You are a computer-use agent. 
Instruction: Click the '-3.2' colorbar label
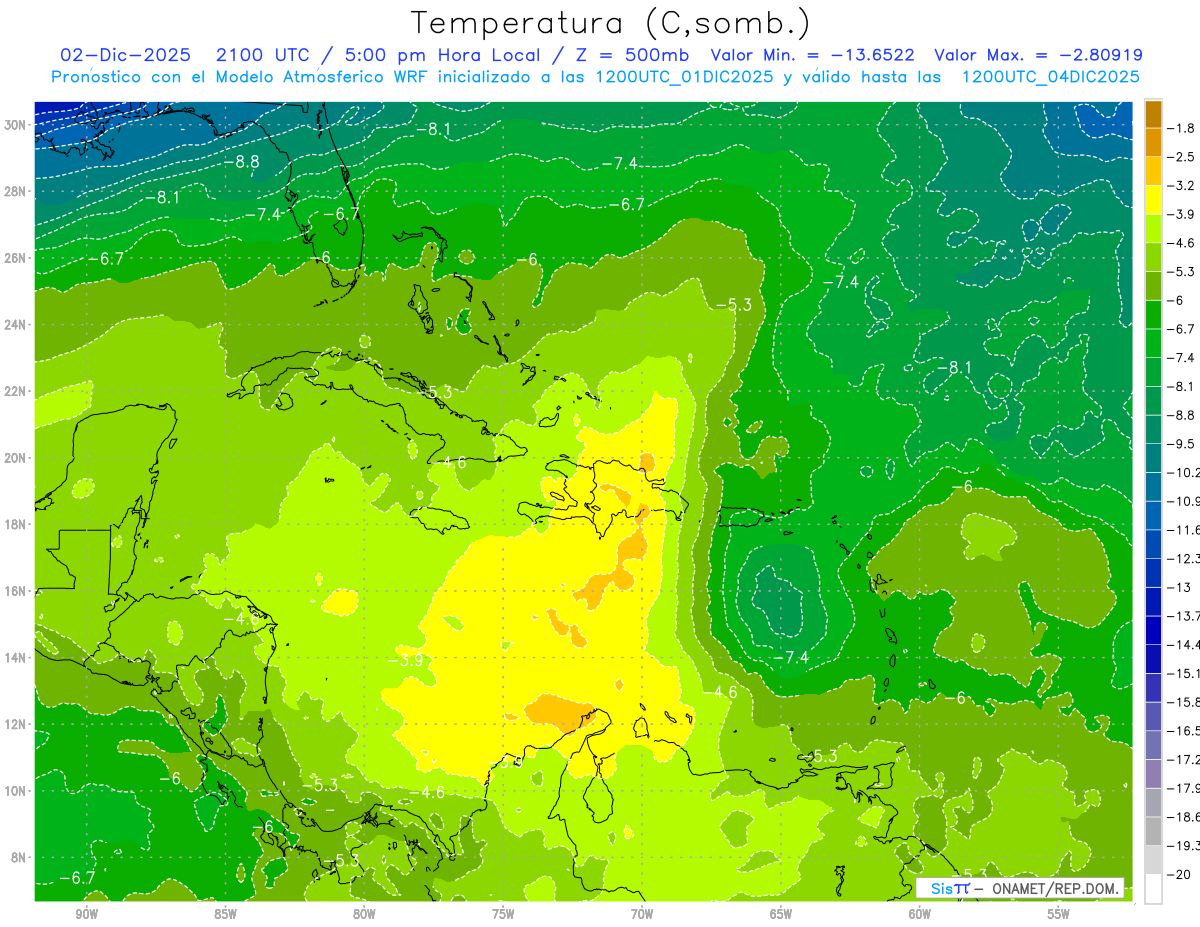[x=1182, y=186]
